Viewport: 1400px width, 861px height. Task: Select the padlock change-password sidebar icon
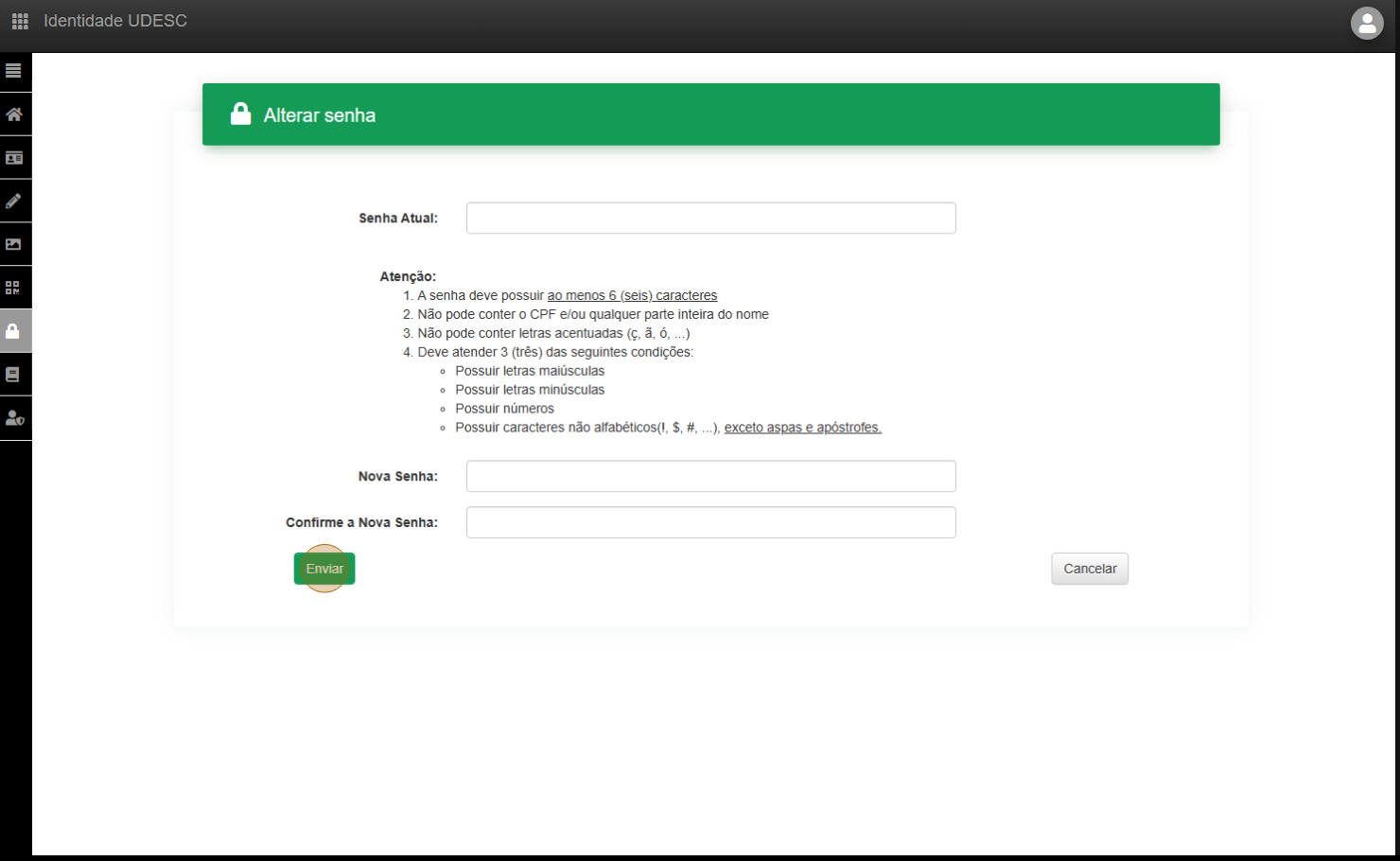click(14, 331)
